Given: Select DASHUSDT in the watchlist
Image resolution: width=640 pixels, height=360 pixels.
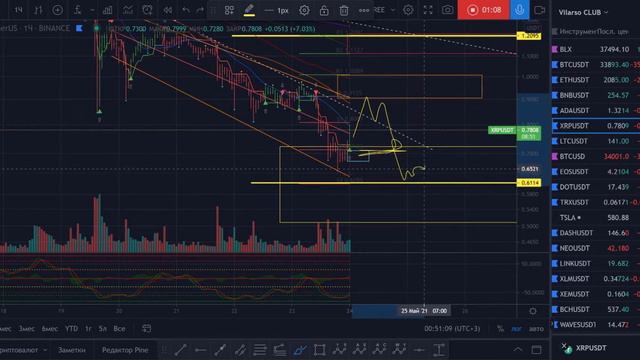Looking at the screenshot, I should tap(596, 233).
